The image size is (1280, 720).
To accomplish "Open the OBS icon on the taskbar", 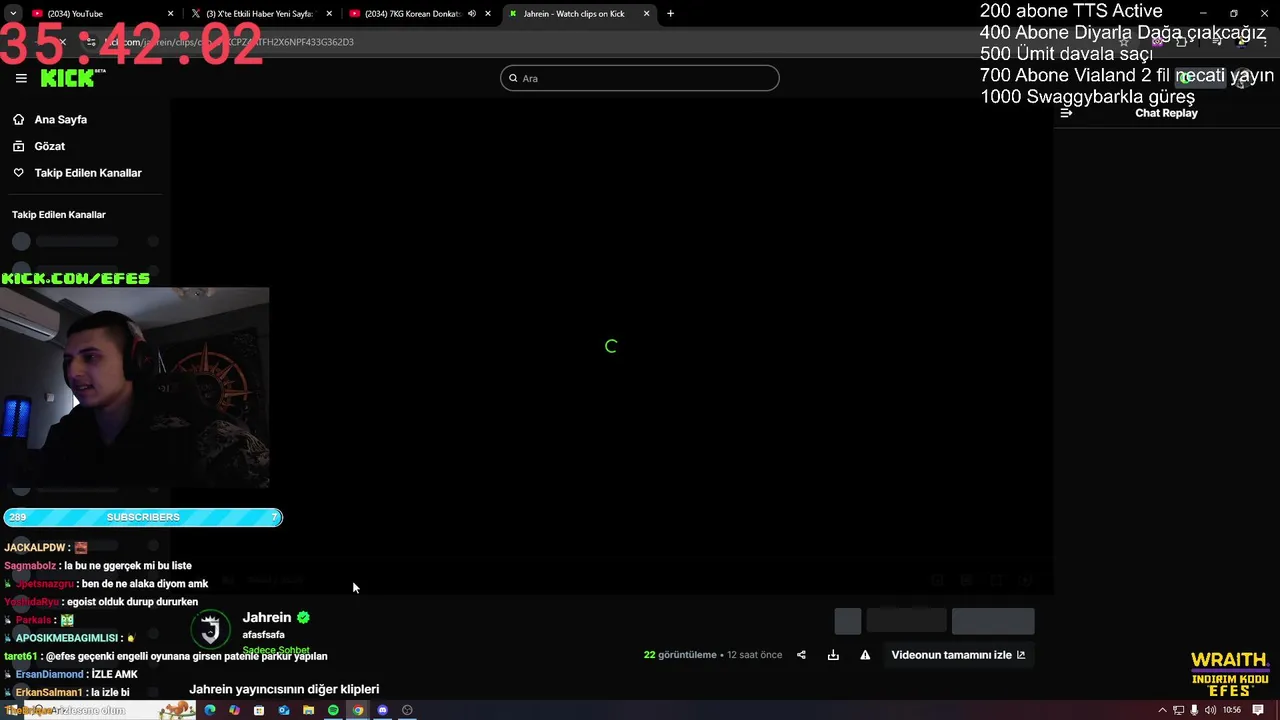I will (407, 710).
